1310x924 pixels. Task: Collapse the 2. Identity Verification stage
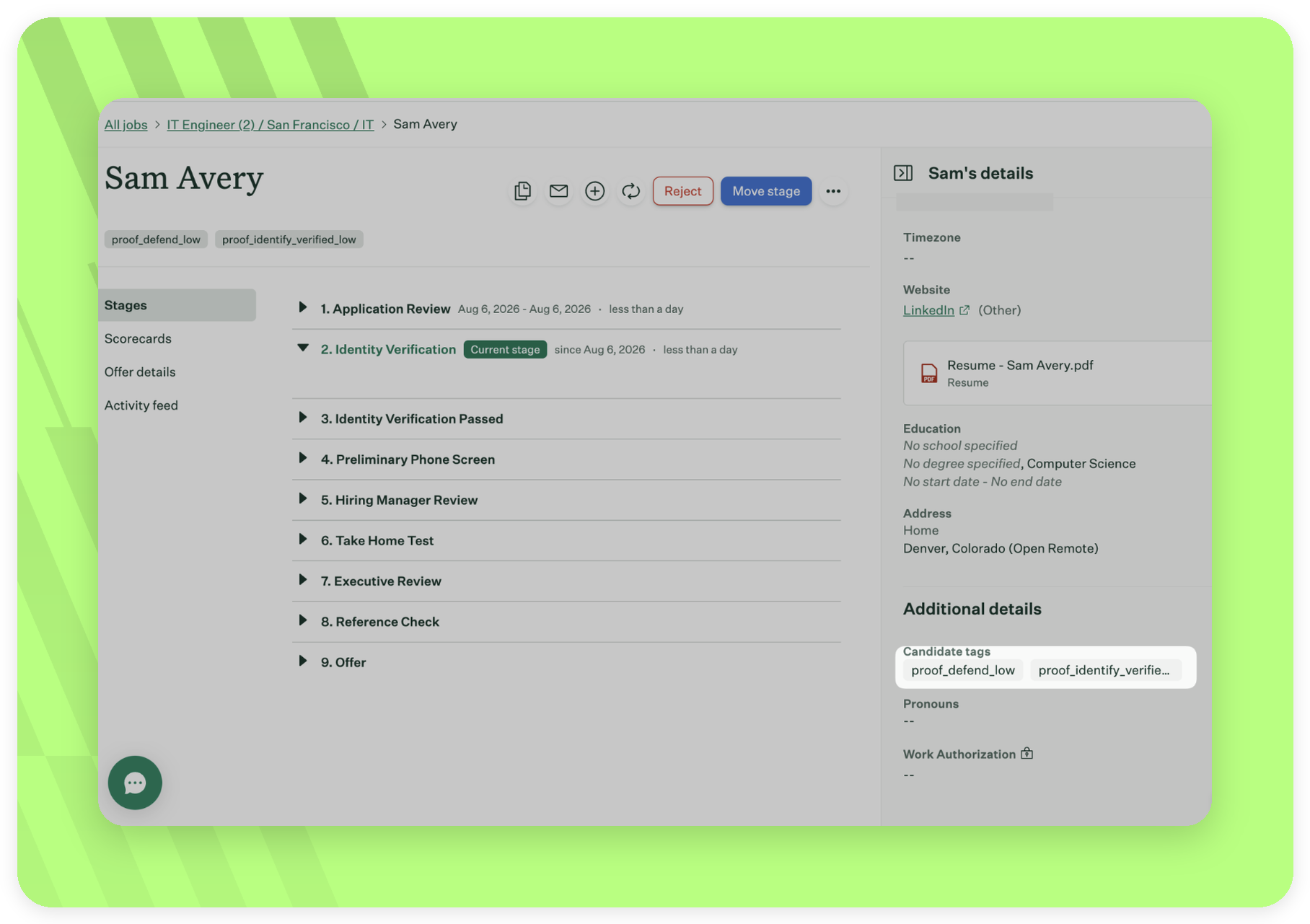[303, 348]
